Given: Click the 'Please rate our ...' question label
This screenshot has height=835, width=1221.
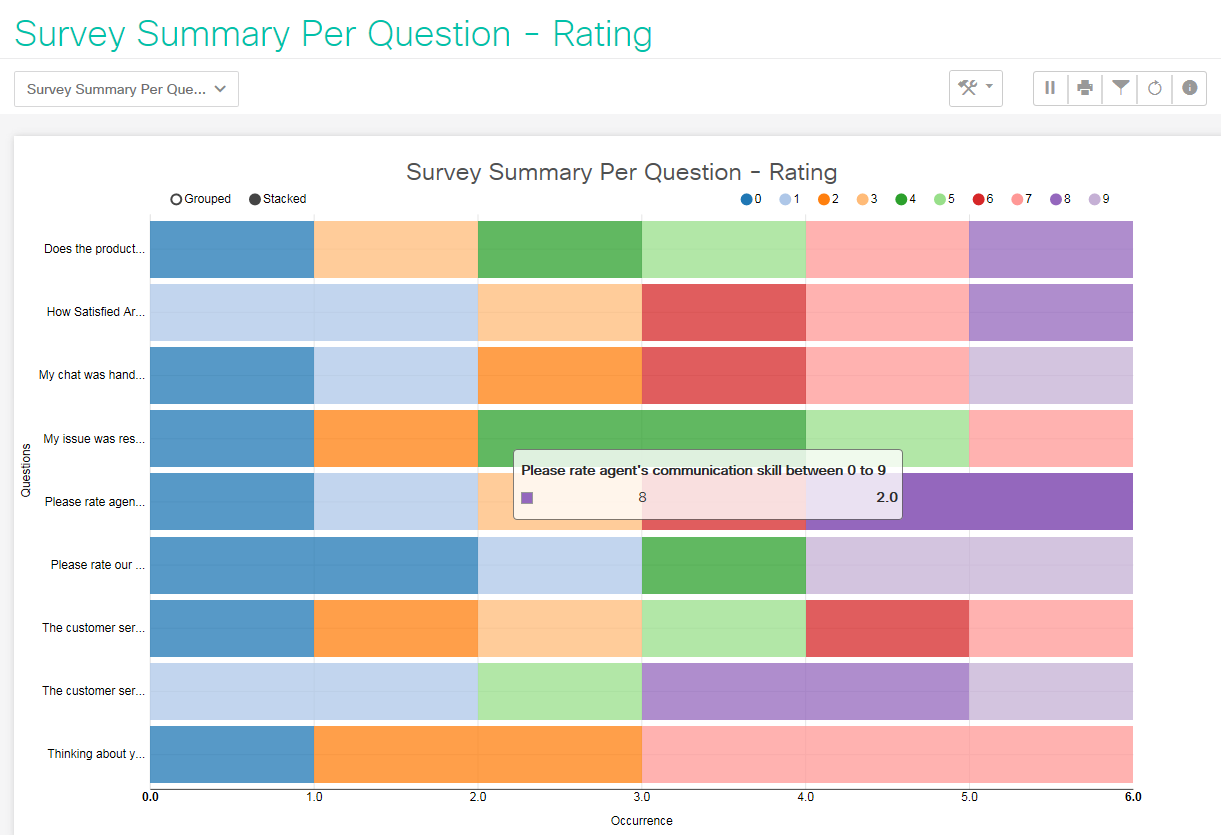Looking at the screenshot, I should [98, 565].
